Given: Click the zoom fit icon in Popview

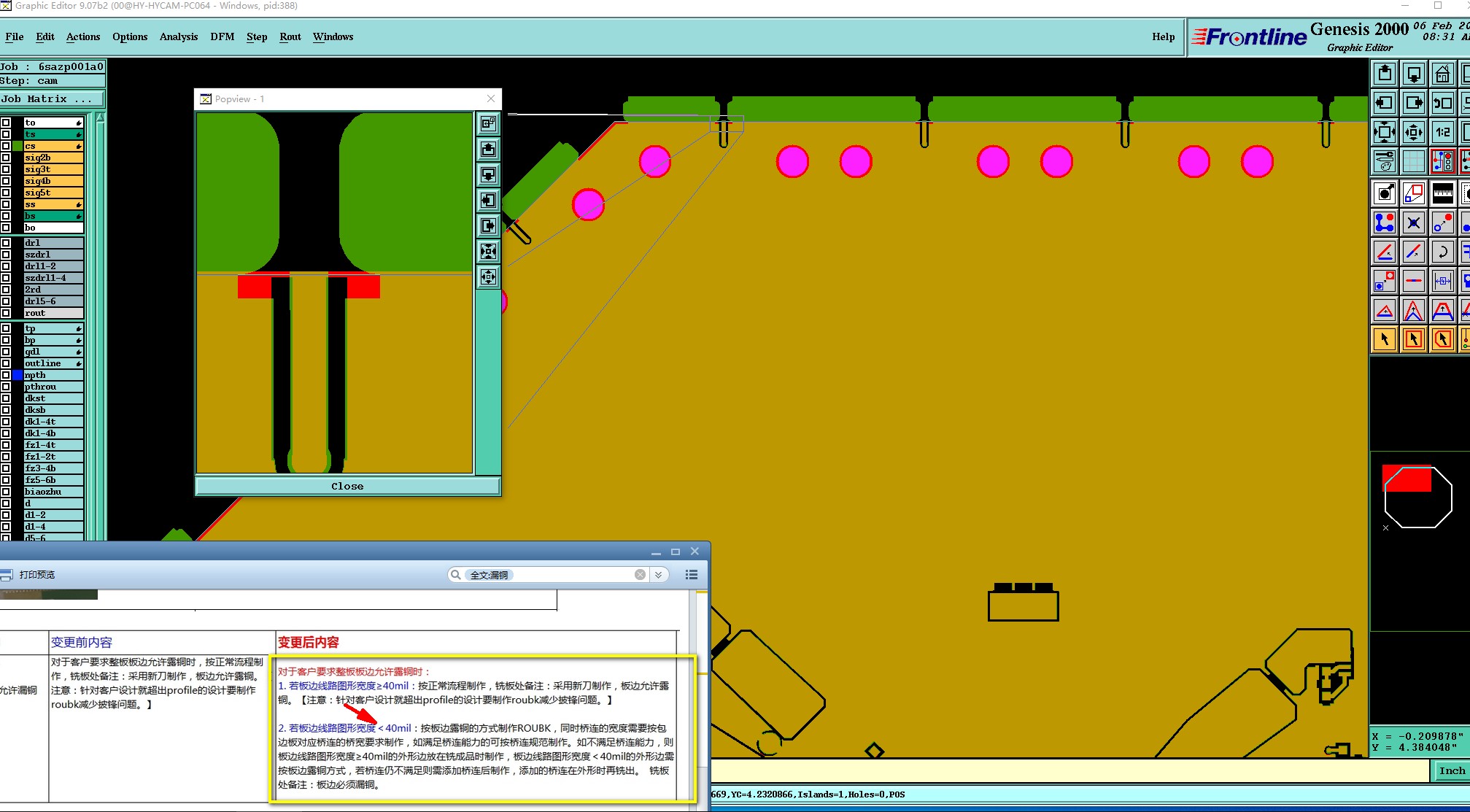Looking at the screenshot, I should pos(488,252).
